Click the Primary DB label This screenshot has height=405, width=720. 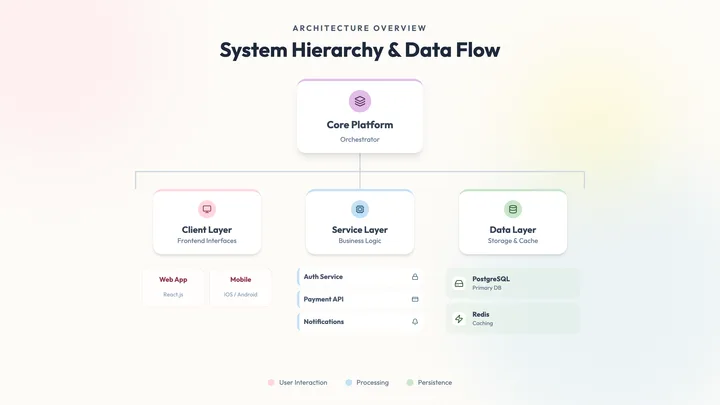click(x=487, y=288)
